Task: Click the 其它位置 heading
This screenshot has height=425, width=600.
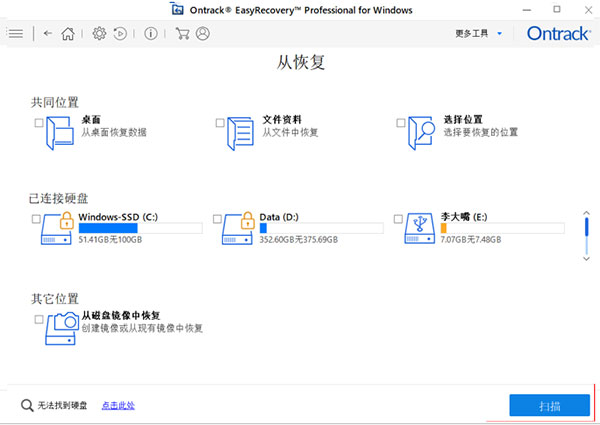Action: (x=55, y=298)
